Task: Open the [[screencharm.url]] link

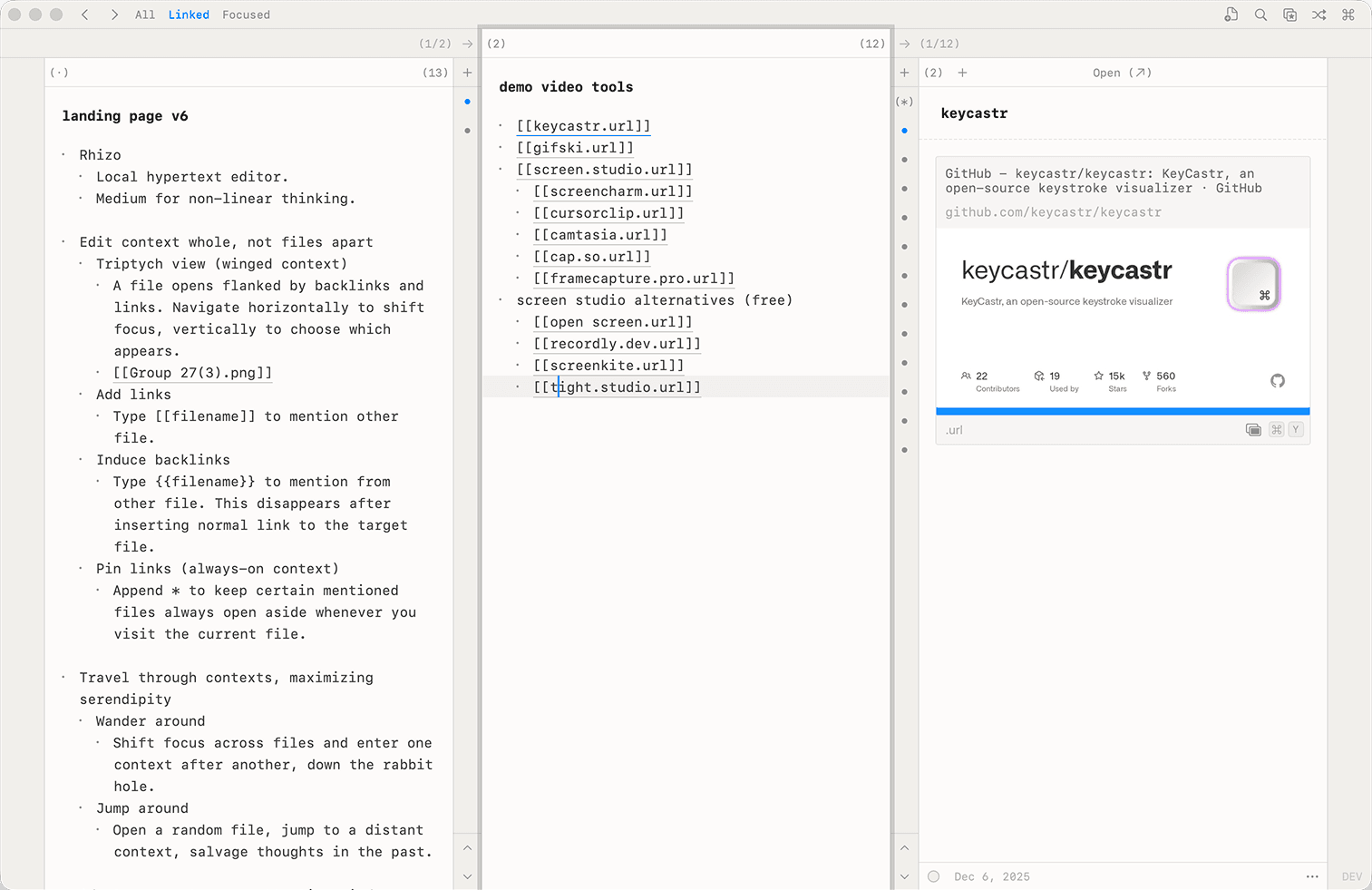Action: pos(613,191)
